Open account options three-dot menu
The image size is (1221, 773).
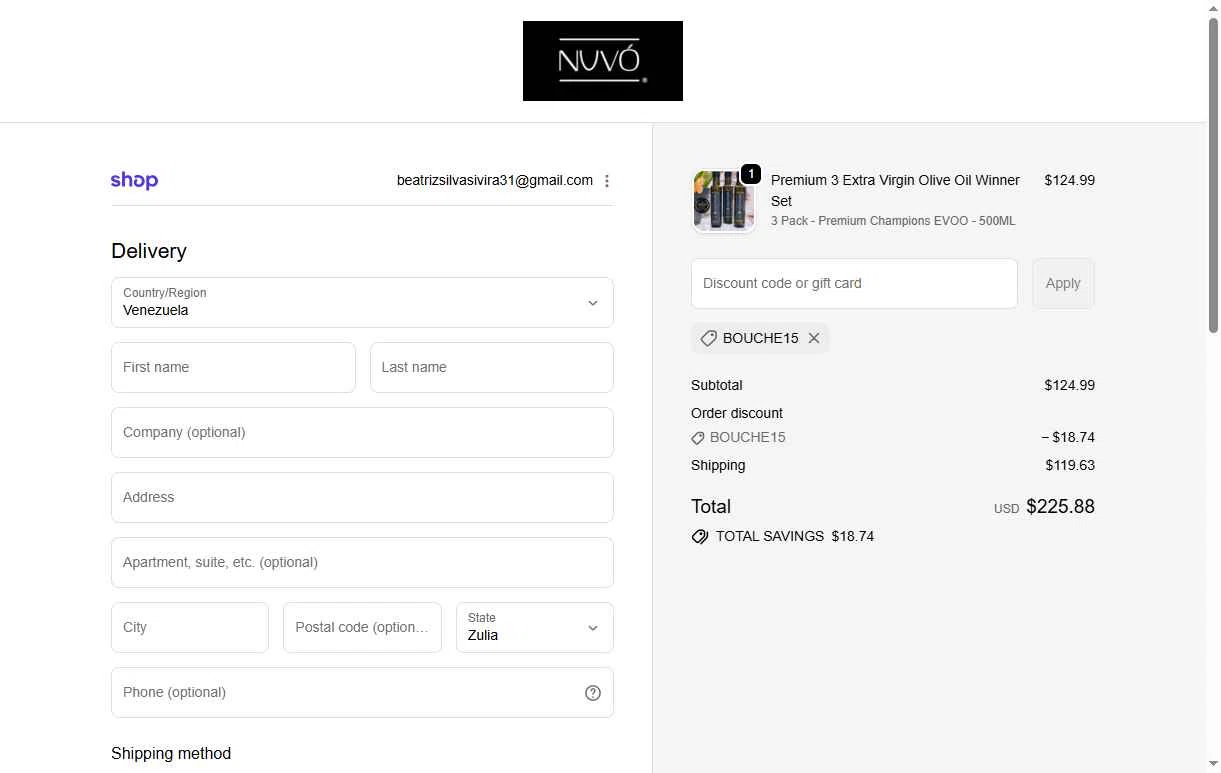click(x=607, y=181)
